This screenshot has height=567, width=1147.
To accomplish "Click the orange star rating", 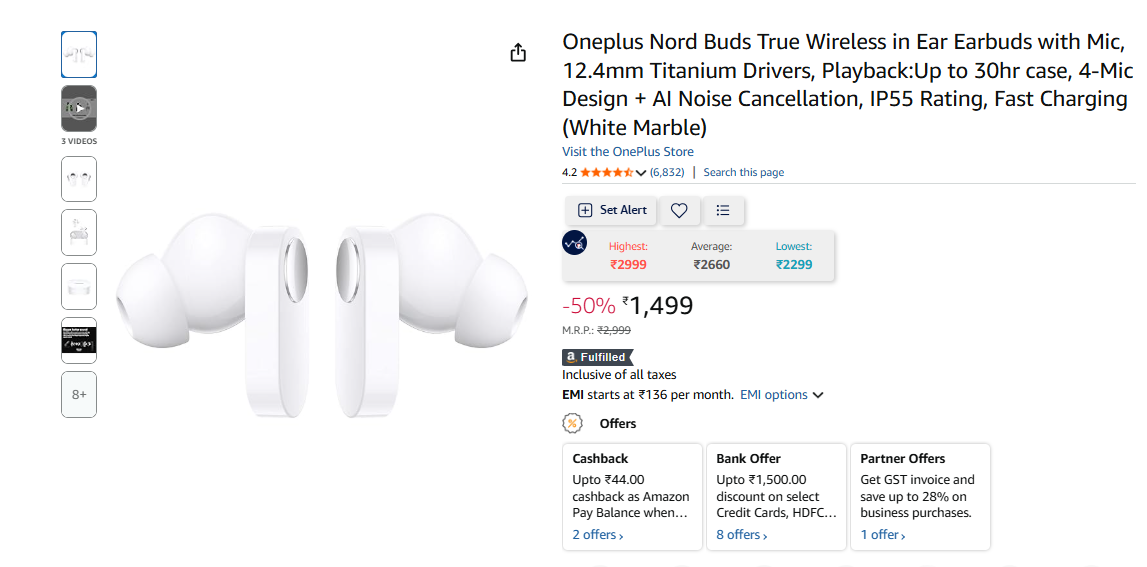I will point(606,172).
